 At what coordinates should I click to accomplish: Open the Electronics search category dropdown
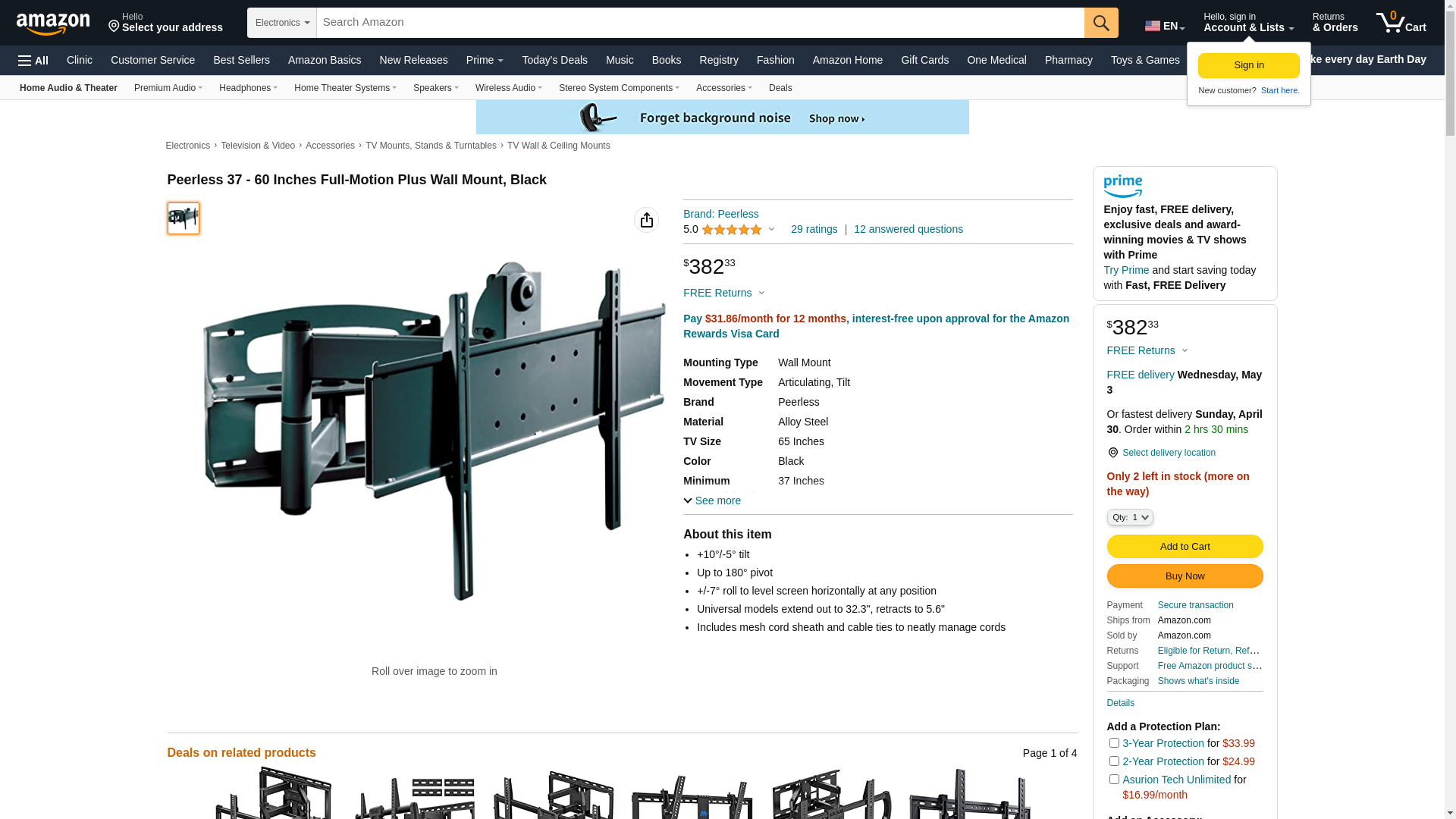click(x=282, y=23)
